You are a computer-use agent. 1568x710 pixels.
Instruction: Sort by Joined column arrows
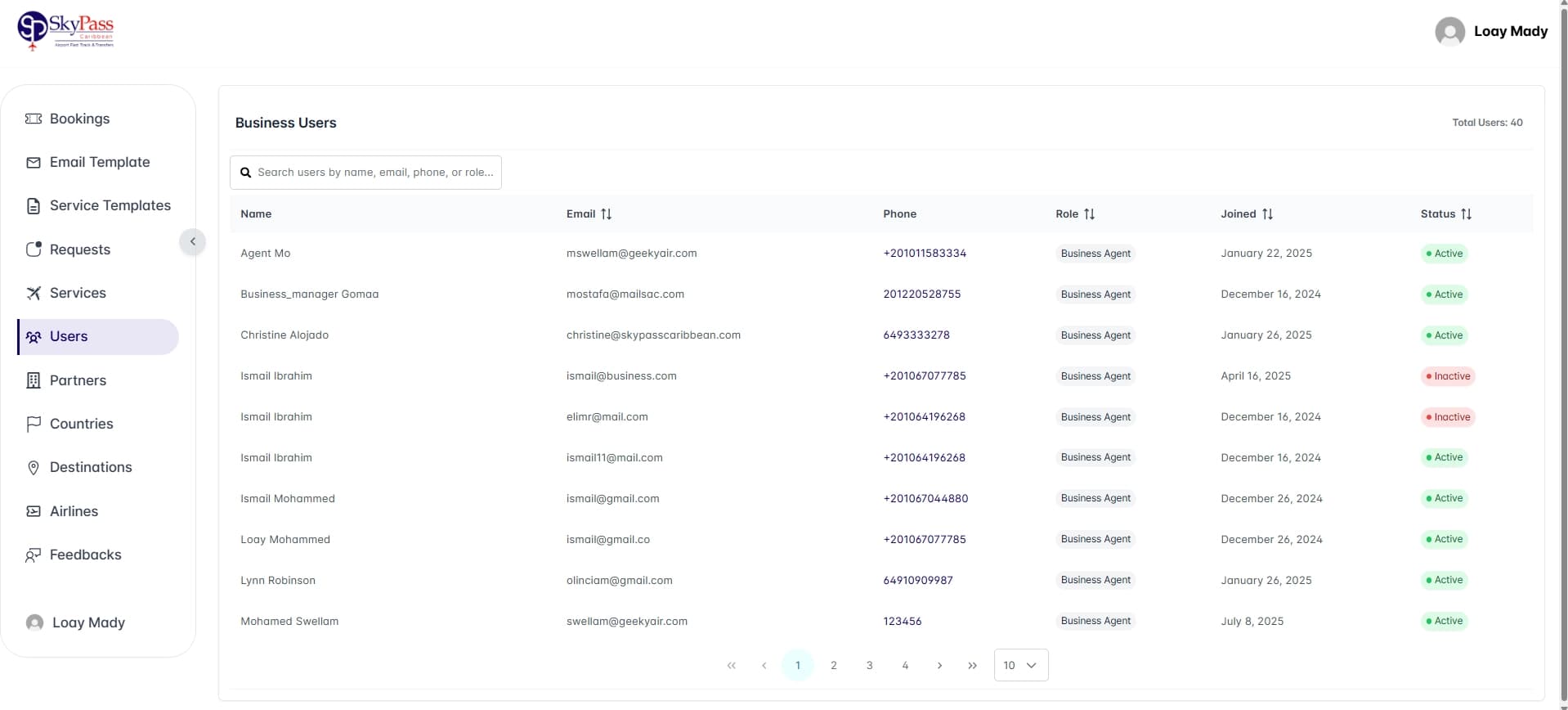coord(1267,214)
